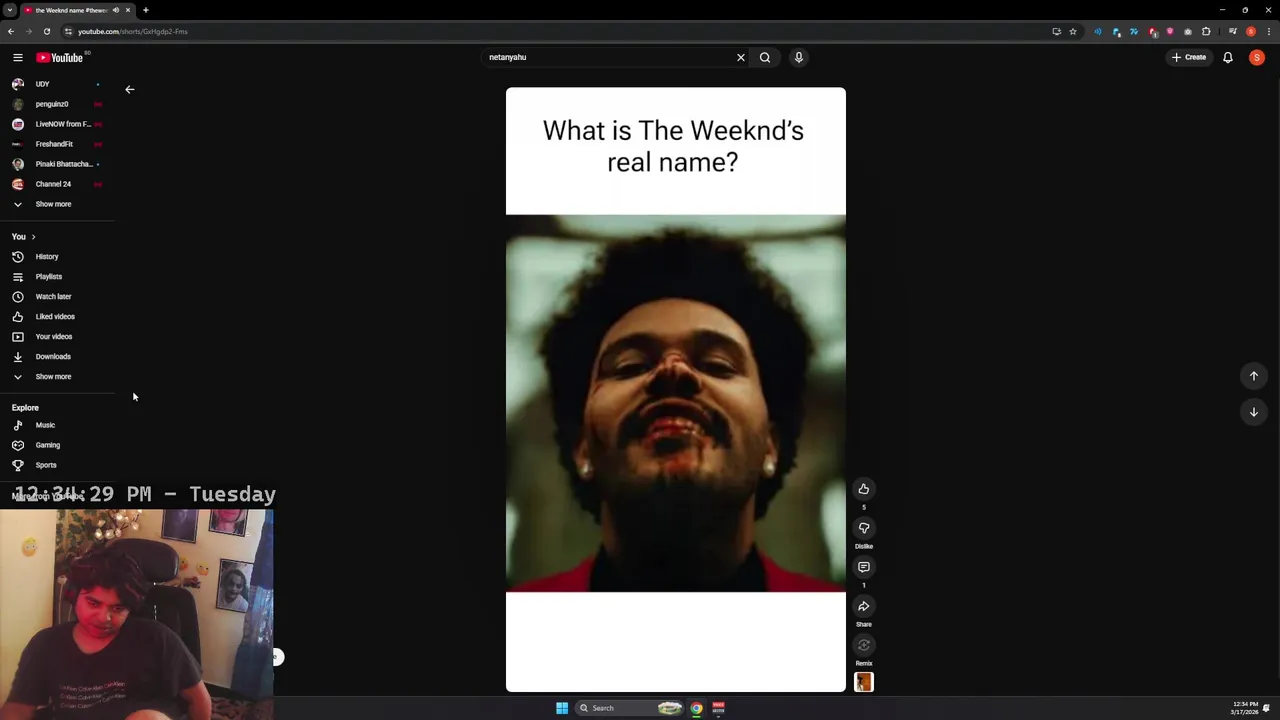Open Liked videos
1280x720 pixels.
click(x=56, y=317)
